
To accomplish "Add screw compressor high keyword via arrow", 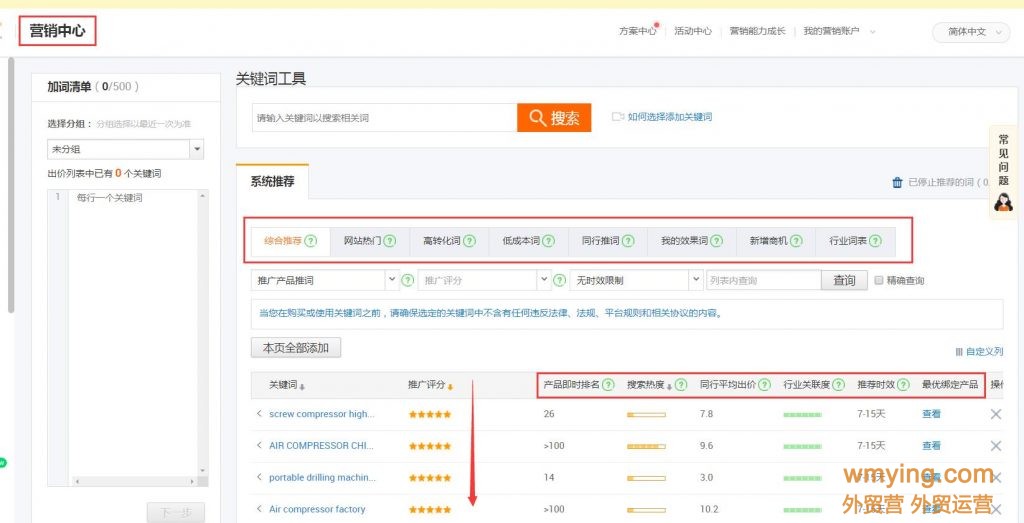I will click(x=259, y=413).
